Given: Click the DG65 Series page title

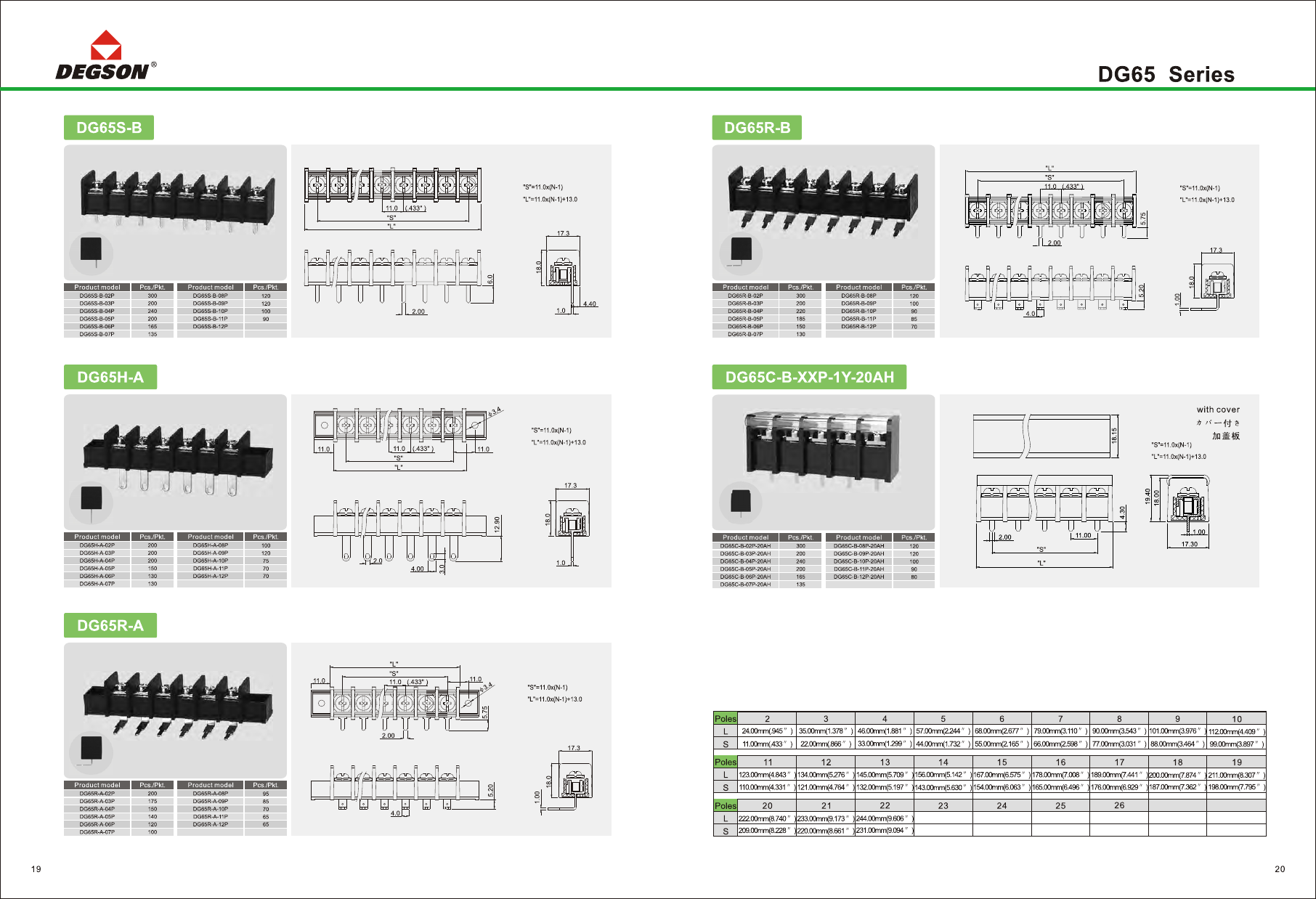Looking at the screenshot, I should pos(1166,75).
